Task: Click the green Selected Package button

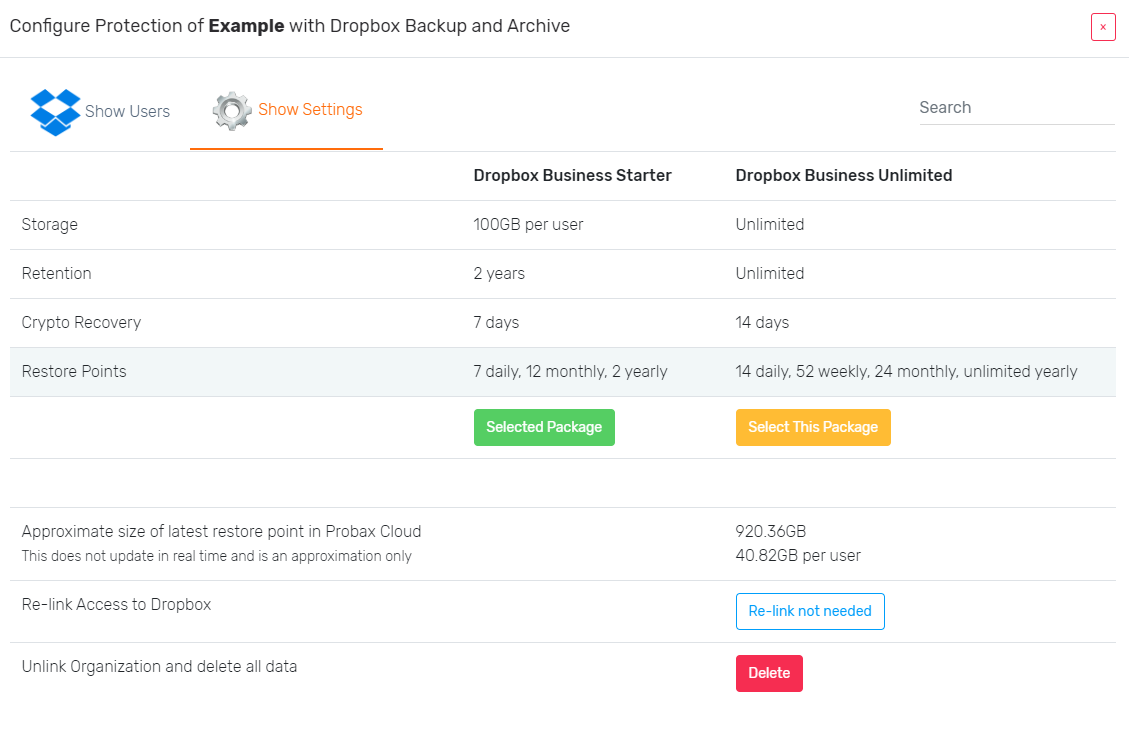Action: tap(544, 428)
